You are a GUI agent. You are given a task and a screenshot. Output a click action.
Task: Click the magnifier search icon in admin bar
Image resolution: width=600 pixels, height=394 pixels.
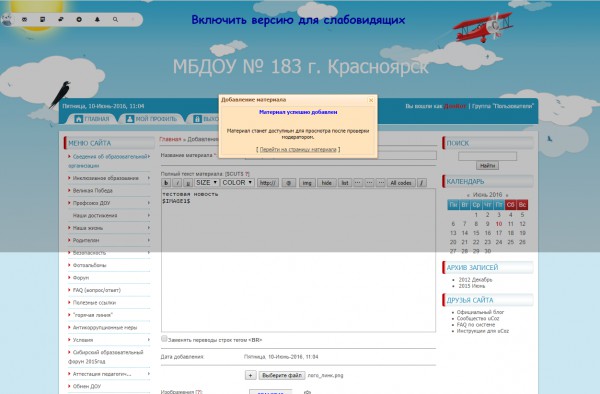(x=115, y=20)
